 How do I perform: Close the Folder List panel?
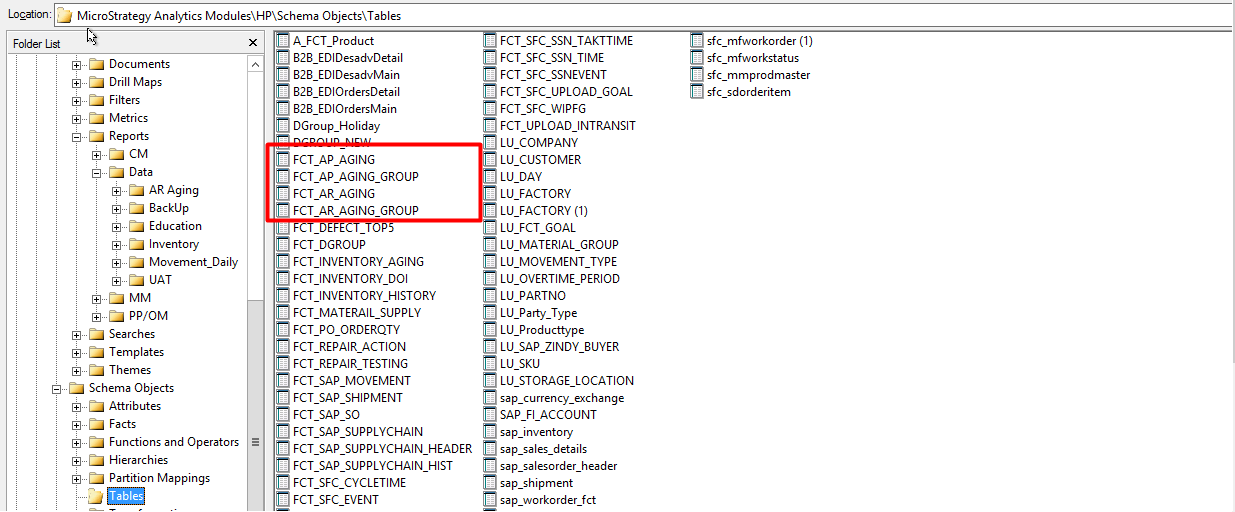pos(253,43)
